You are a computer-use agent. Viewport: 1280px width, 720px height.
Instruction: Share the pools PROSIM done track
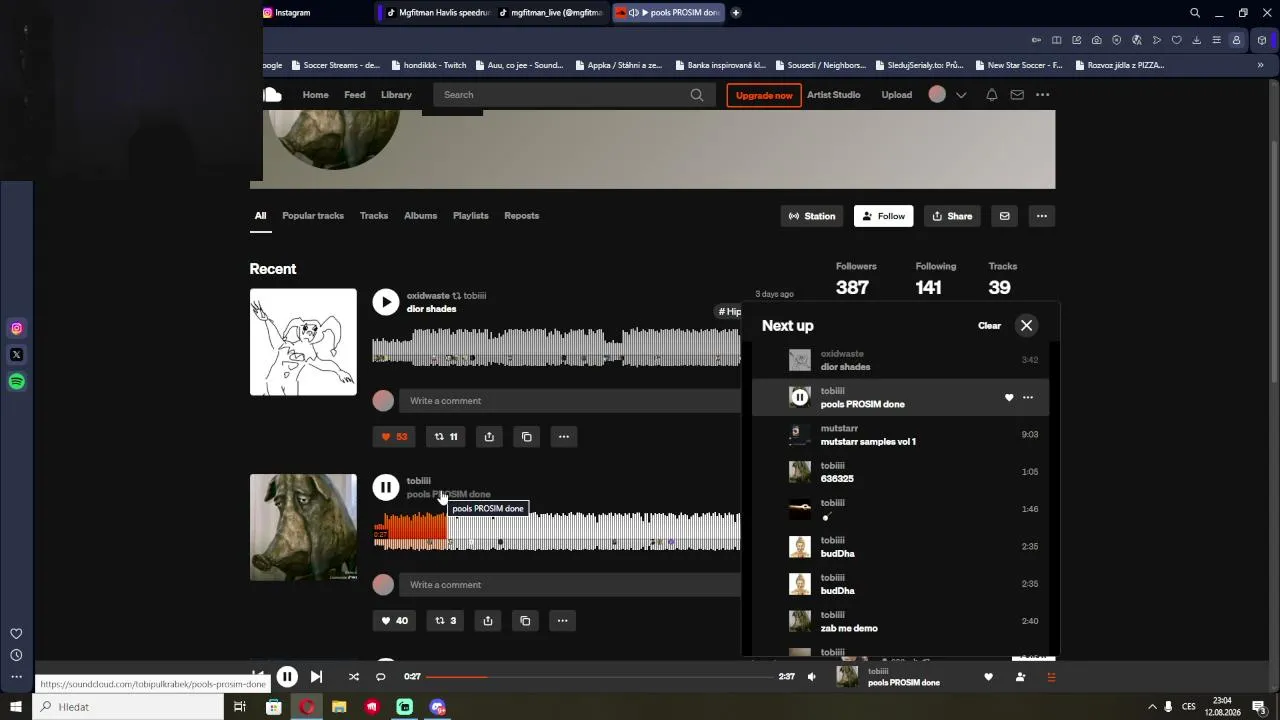(x=488, y=621)
